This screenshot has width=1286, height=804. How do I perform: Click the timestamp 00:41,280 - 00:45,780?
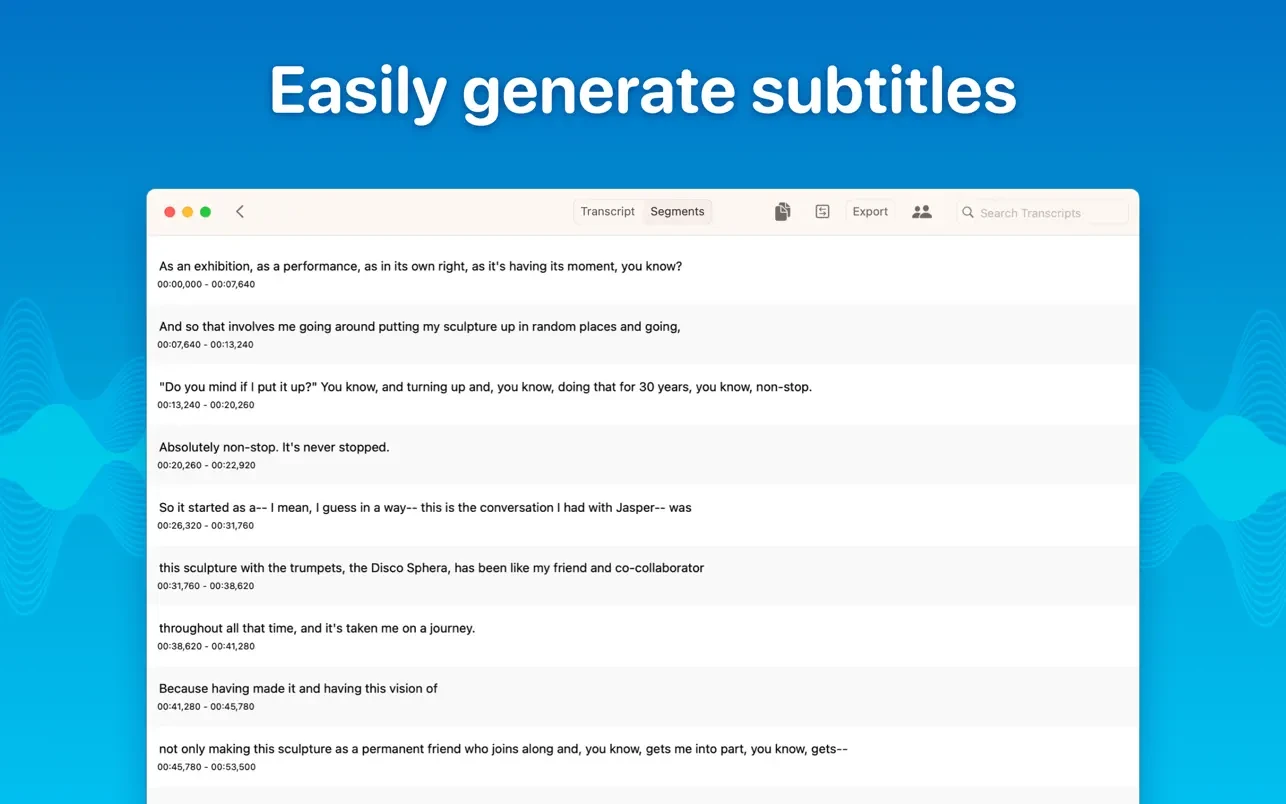(x=205, y=707)
